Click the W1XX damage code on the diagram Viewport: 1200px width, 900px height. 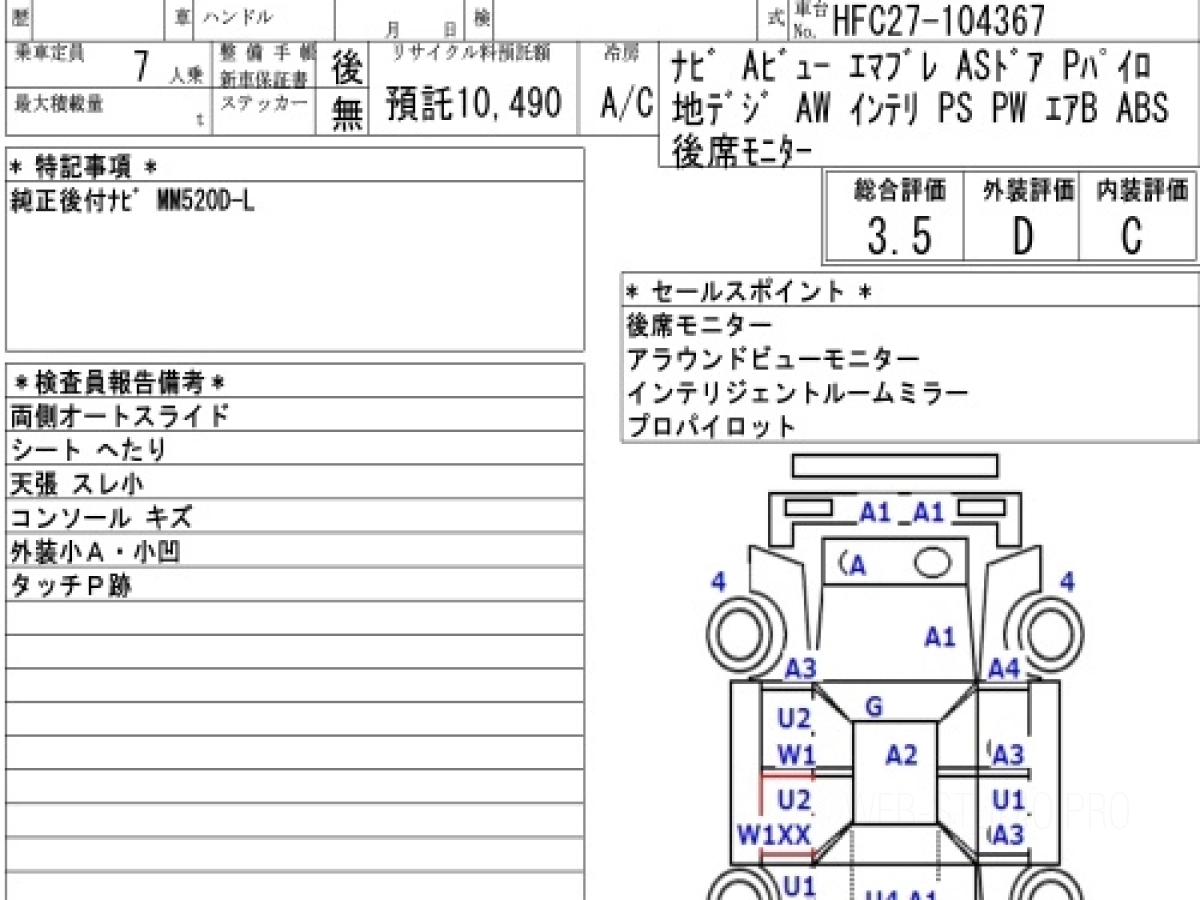(x=774, y=834)
